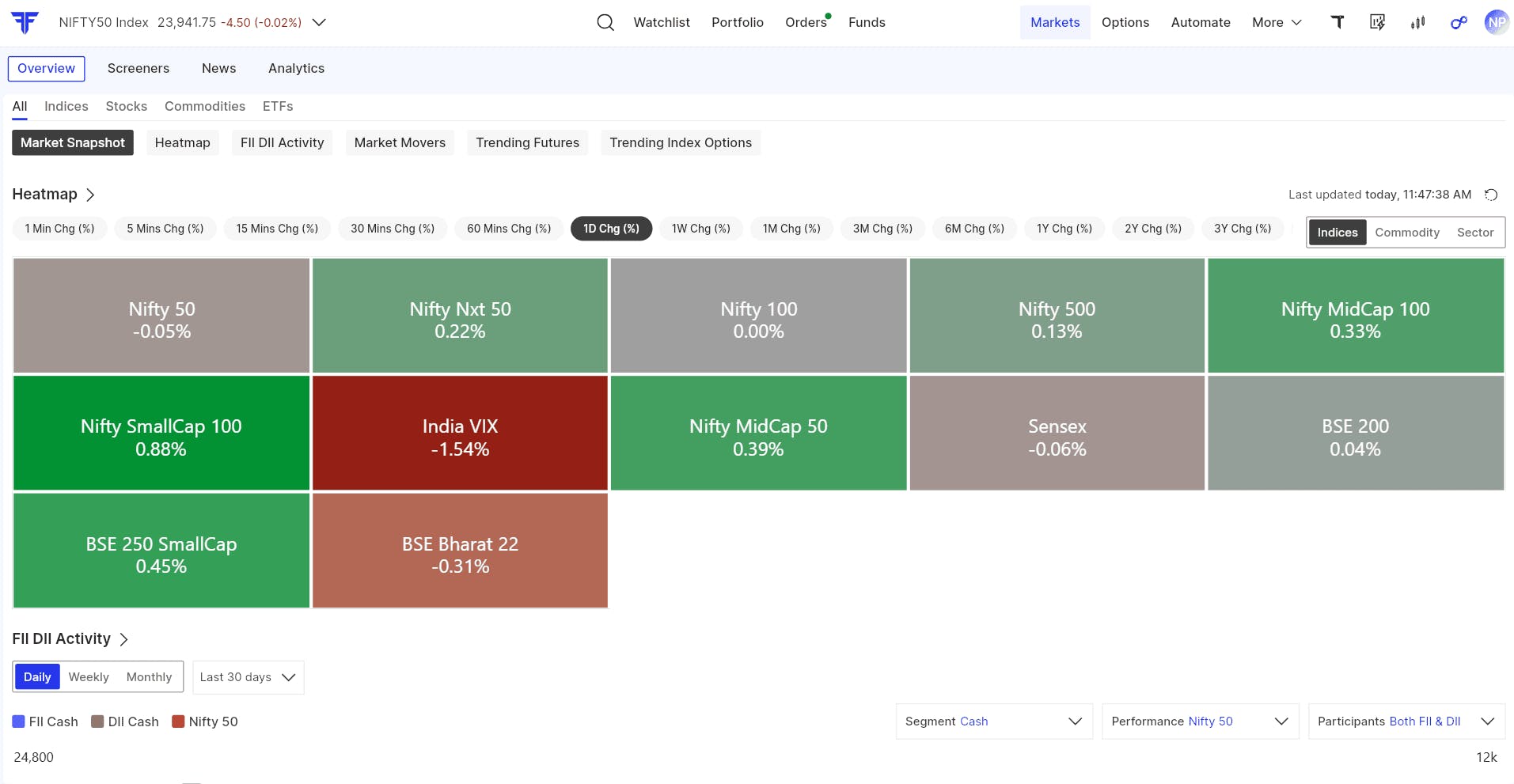
Task: Switch heatmap view to Sector
Action: point(1474,233)
